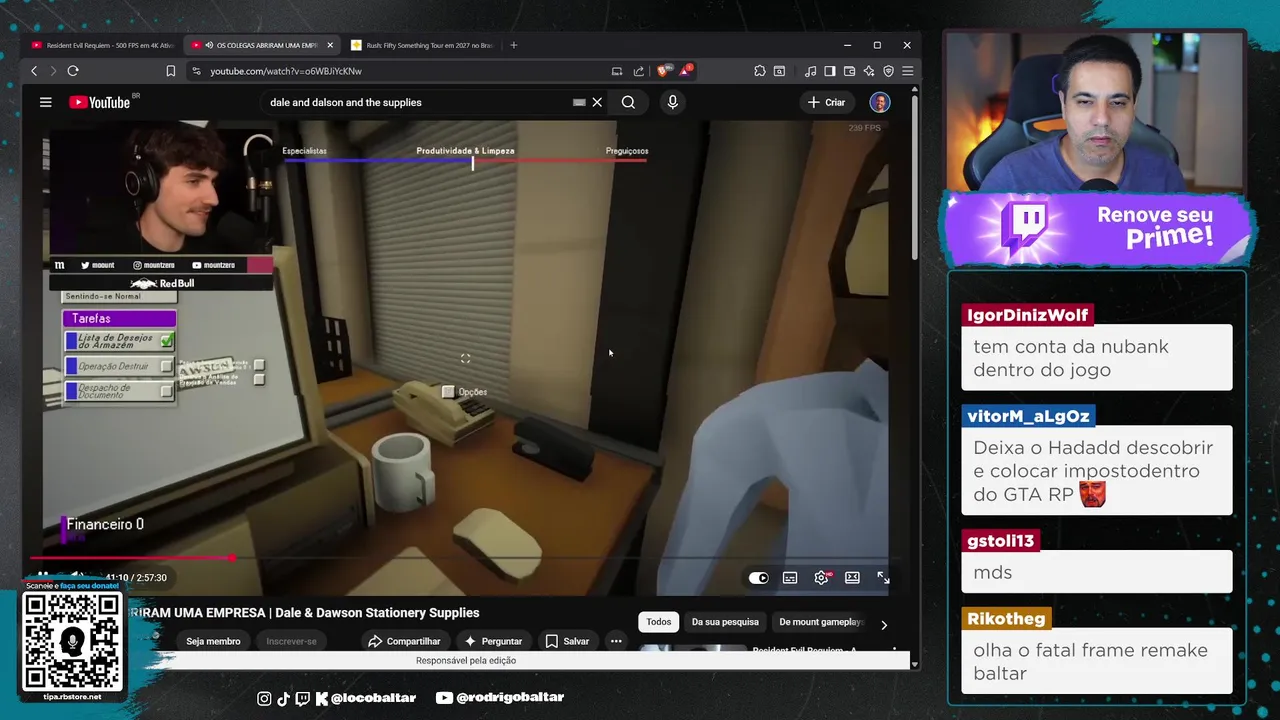This screenshot has height=720, width=1280.
Task: Select the Da sua pesquisa chip
Action: click(725, 622)
